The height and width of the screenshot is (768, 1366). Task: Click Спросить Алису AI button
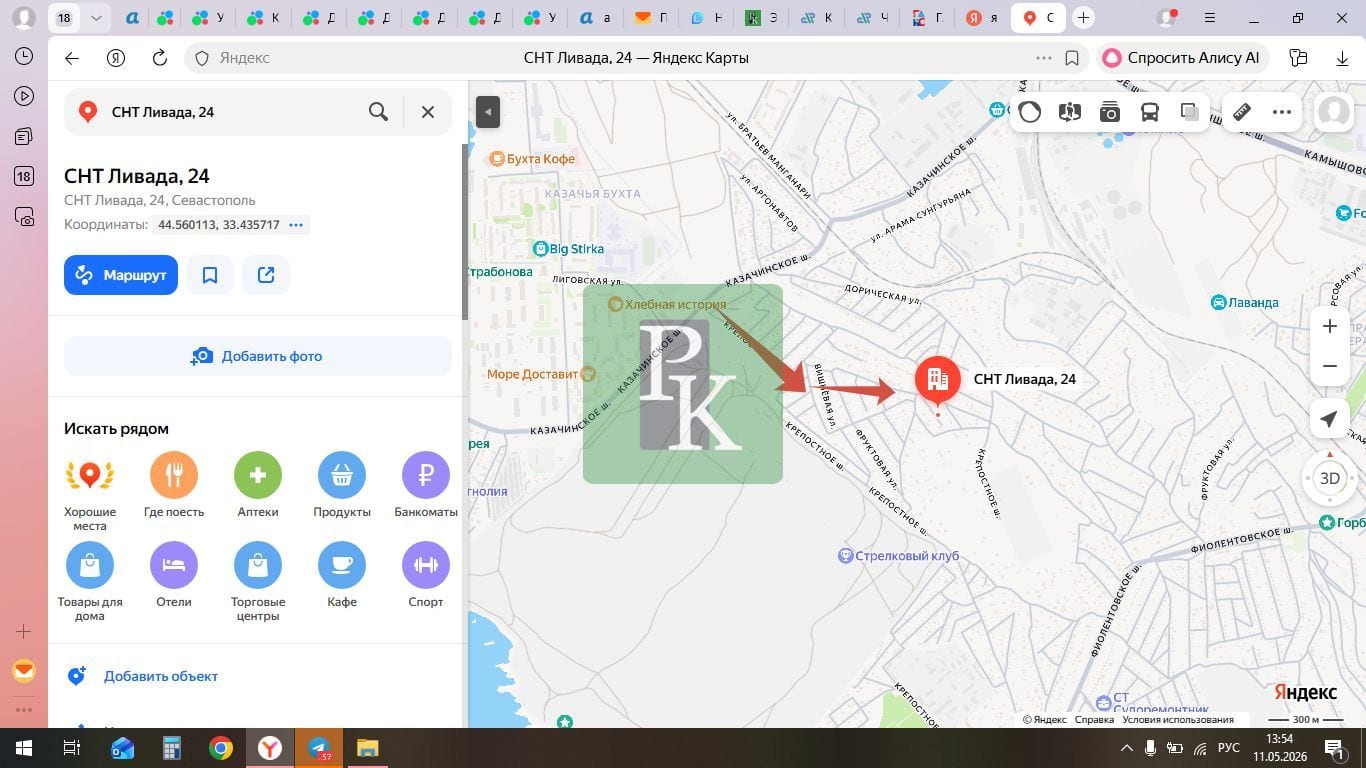tap(1184, 58)
